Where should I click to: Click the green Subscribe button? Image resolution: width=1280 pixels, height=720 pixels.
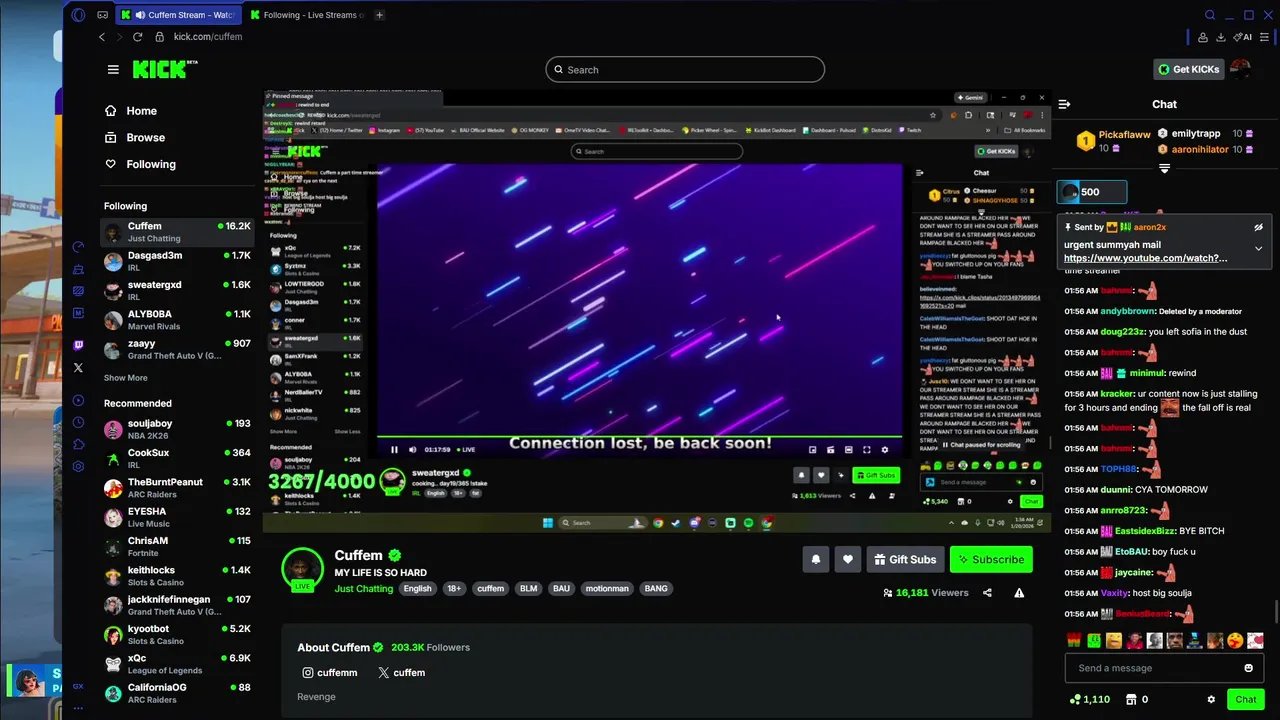[991, 560]
